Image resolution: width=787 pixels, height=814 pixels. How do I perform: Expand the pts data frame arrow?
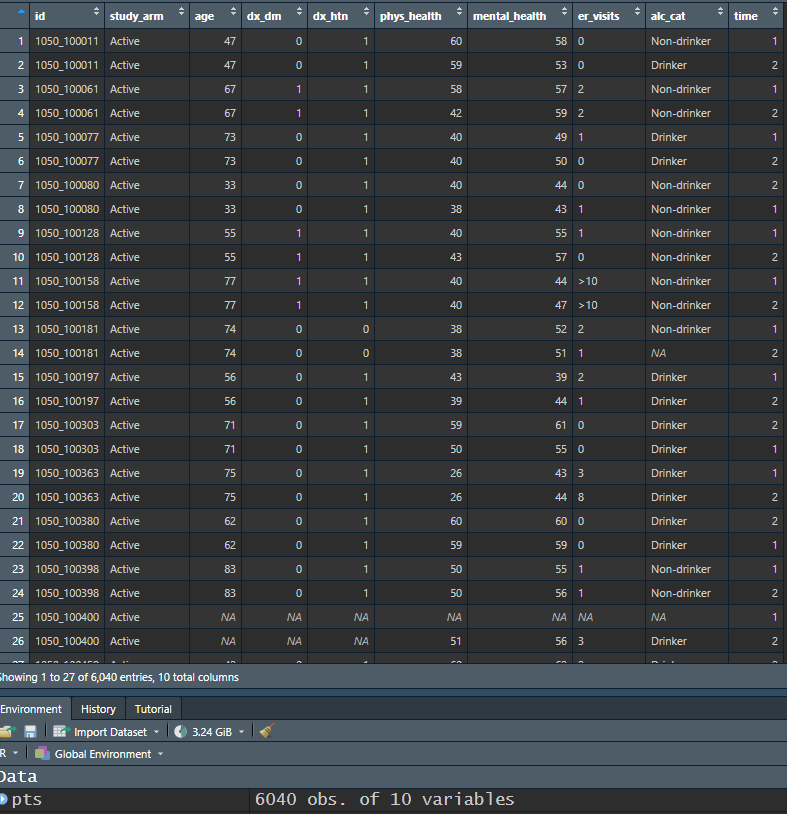(4, 799)
